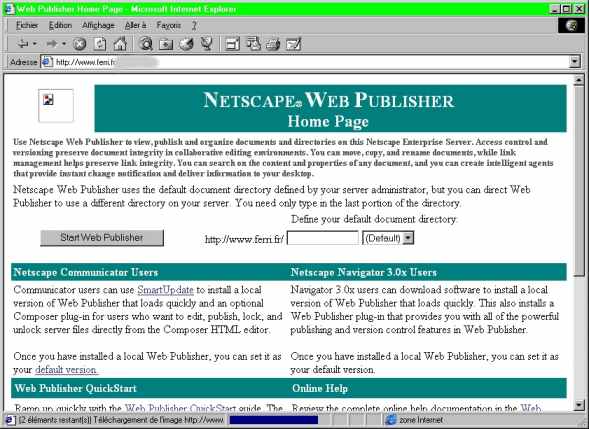Click the Online Help section heading
589x429 pixels.
(320, 388)
